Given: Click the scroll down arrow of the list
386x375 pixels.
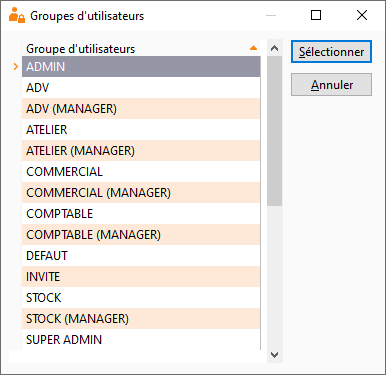Looking at the screenshot, I should pyautogui.click(x=274, y=355).
